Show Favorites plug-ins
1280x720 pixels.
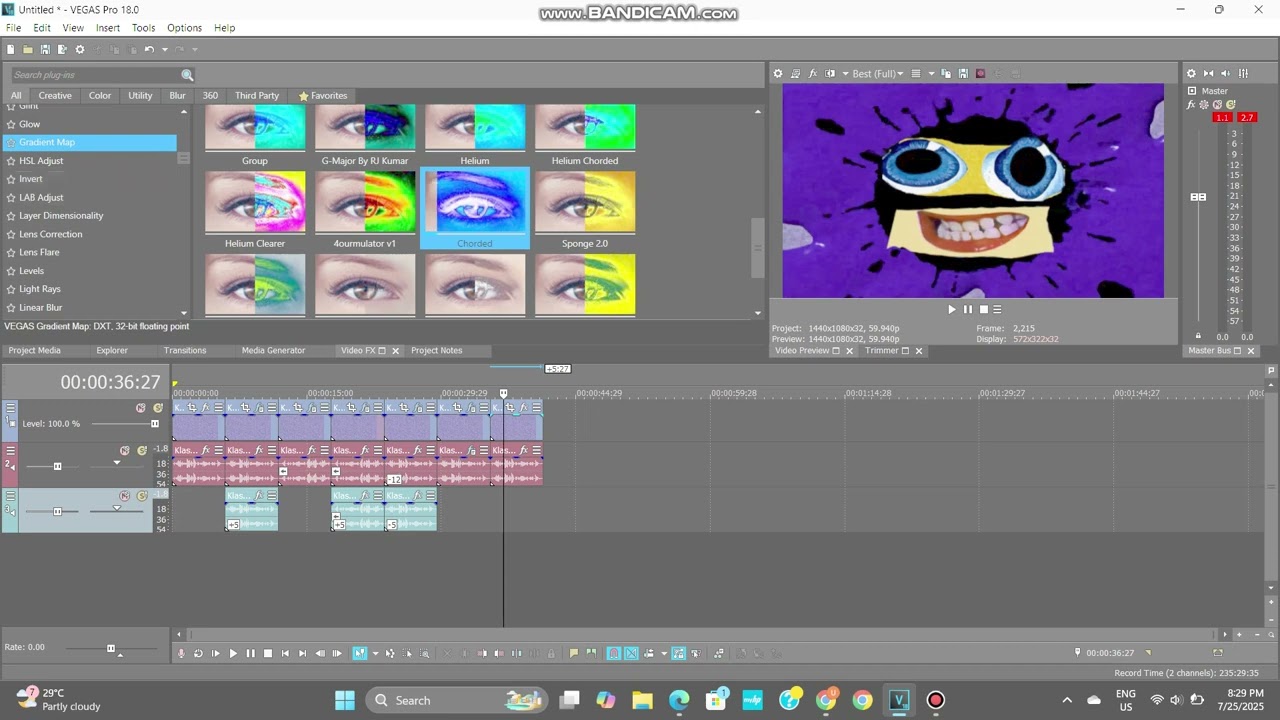click(x=323, y=96)
